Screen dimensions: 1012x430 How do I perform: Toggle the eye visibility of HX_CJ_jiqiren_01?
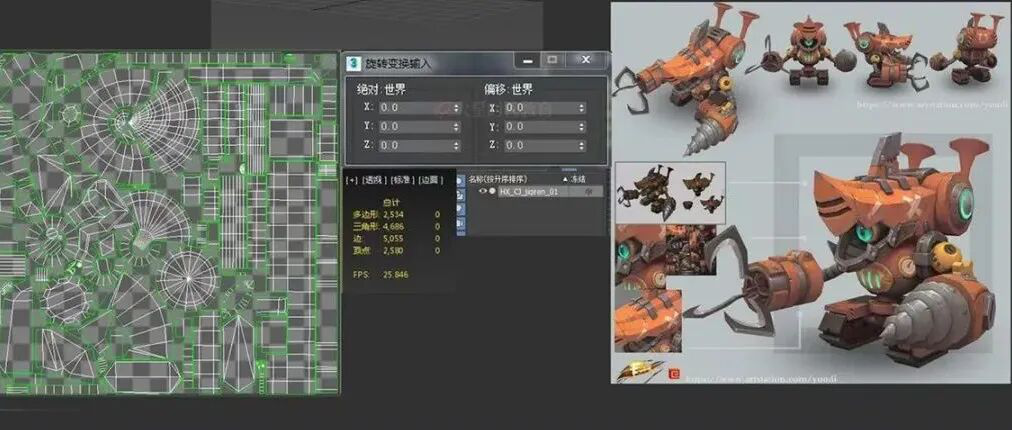point(482,191)
